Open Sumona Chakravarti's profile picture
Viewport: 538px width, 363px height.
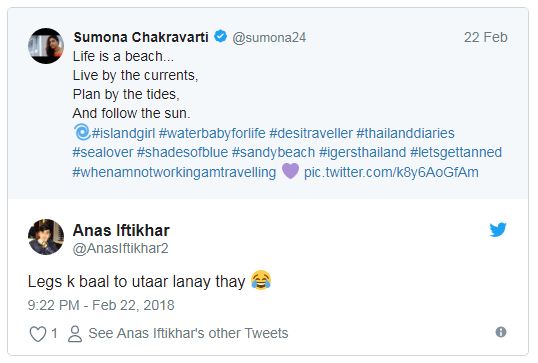(x=46, y=46)
